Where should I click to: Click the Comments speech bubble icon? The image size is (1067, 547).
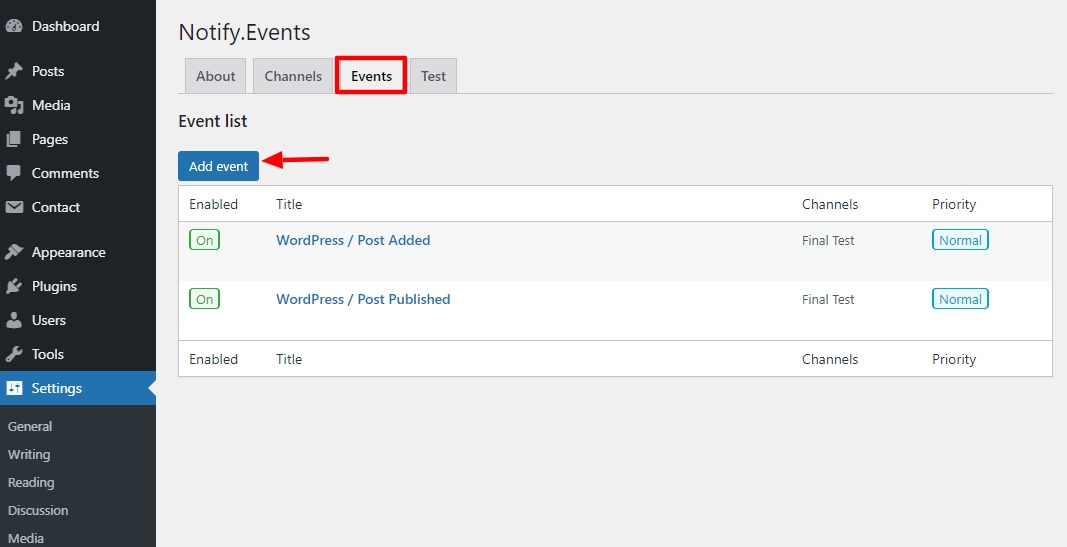coord(14,173)
